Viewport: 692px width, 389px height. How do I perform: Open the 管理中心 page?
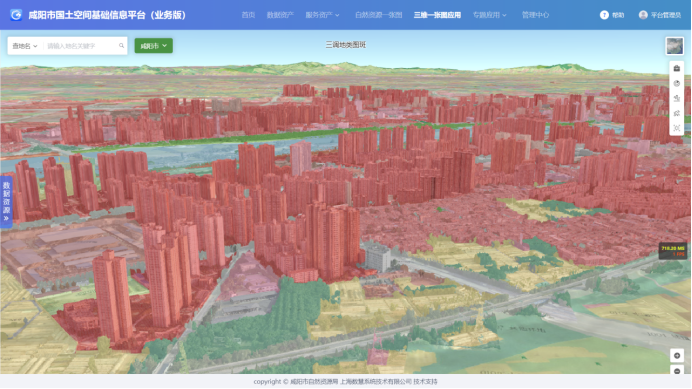click(535, 15)
